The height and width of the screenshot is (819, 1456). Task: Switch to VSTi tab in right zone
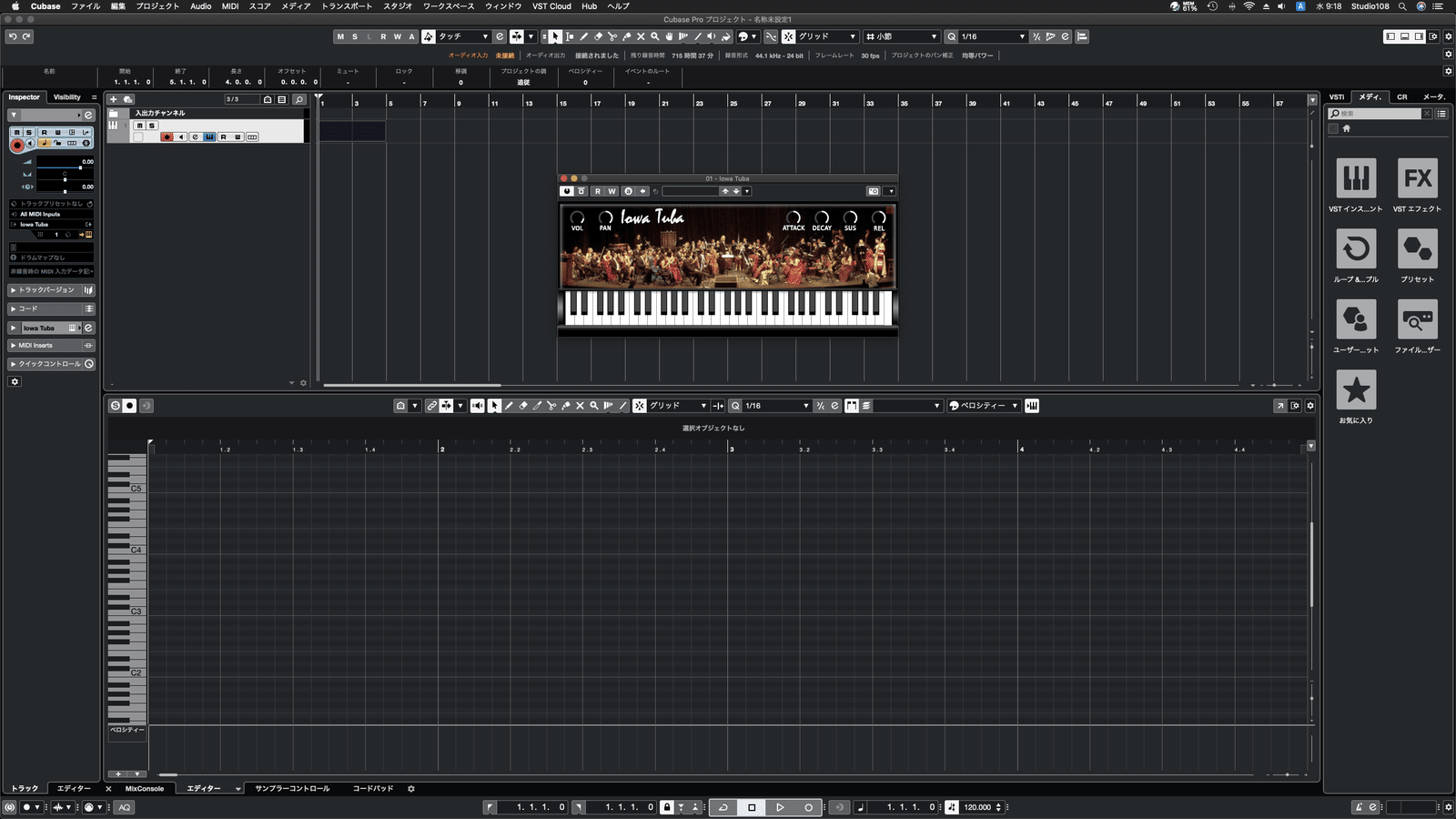(1337, 97)
